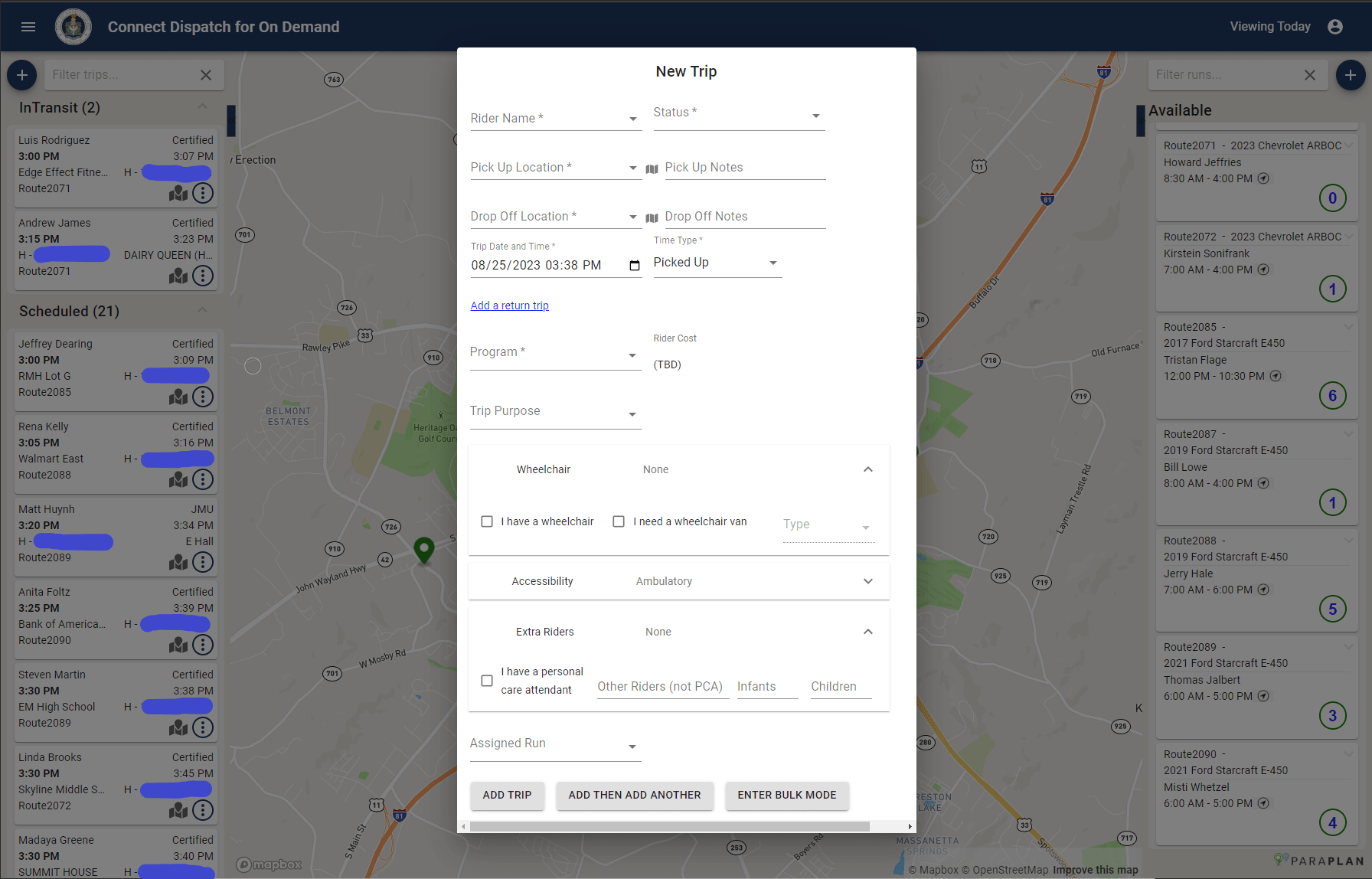Screen dimensions: 1372x879
Task: Open the Trip Purpose dropdown
Action: [556, 413]
